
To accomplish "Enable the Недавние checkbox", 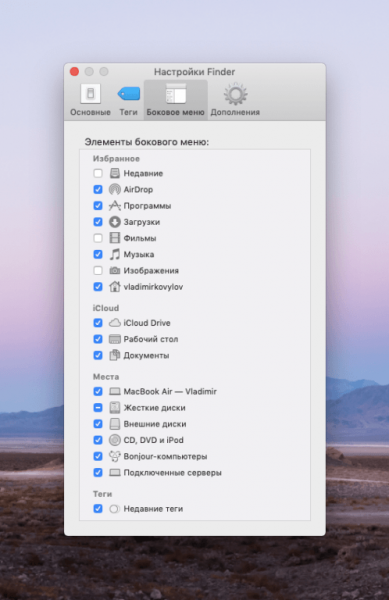I will pyautogui.click(x=98, y=173).
